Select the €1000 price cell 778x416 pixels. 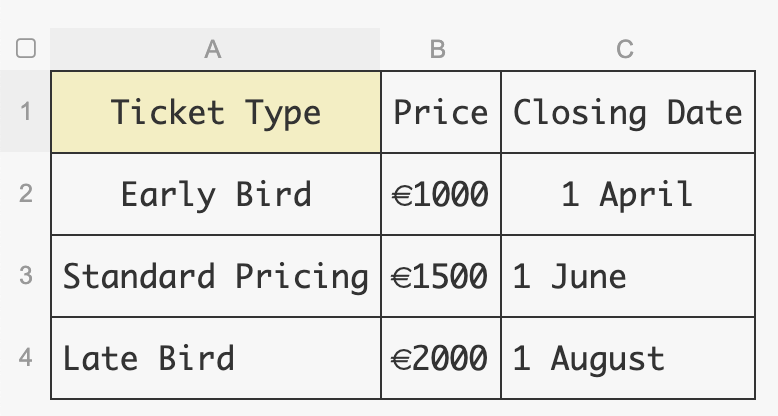[x=440, y=194]
